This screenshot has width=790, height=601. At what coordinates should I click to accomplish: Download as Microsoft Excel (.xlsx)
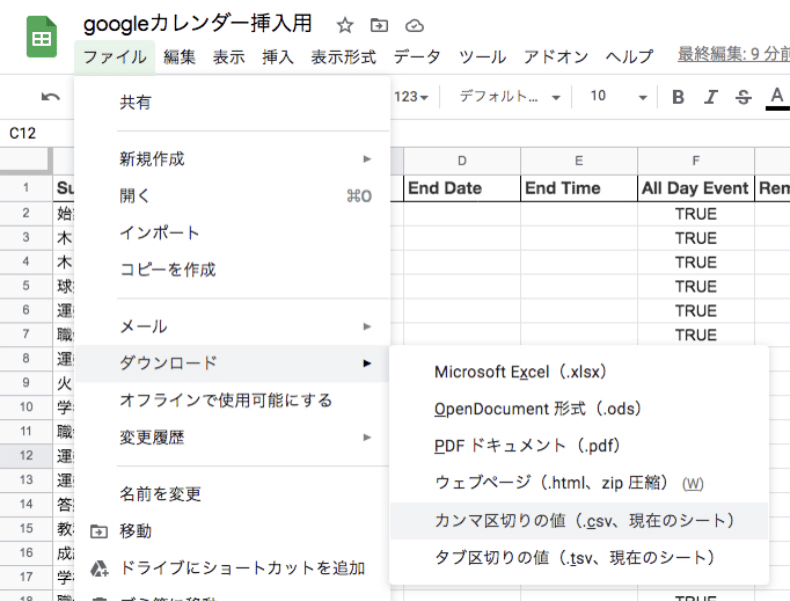[579, 372]
